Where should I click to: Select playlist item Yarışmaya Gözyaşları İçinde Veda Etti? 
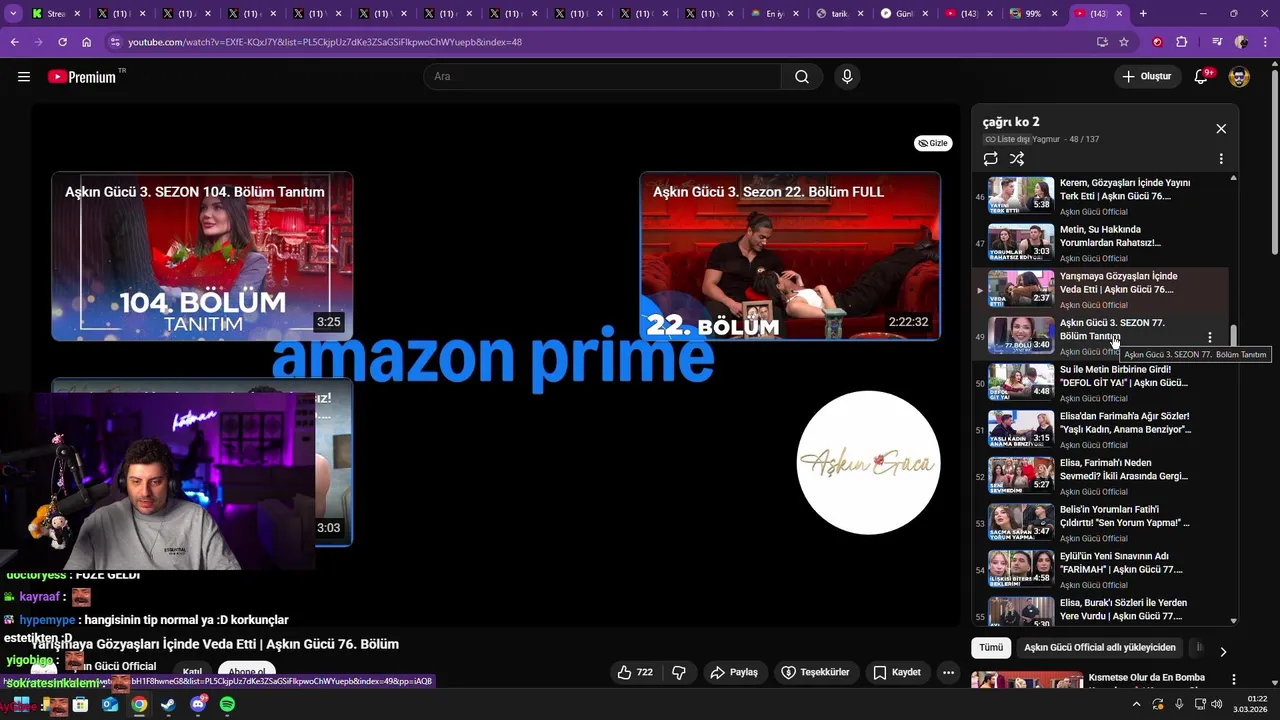pyautogui.click(x=1102, y=290)
